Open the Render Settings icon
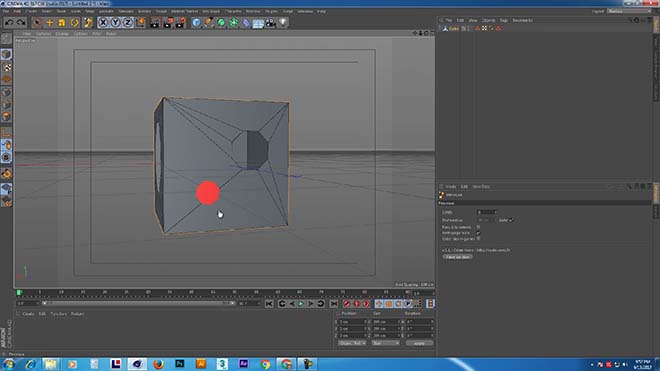The image size is (660, 371). [x=181, y=23]
